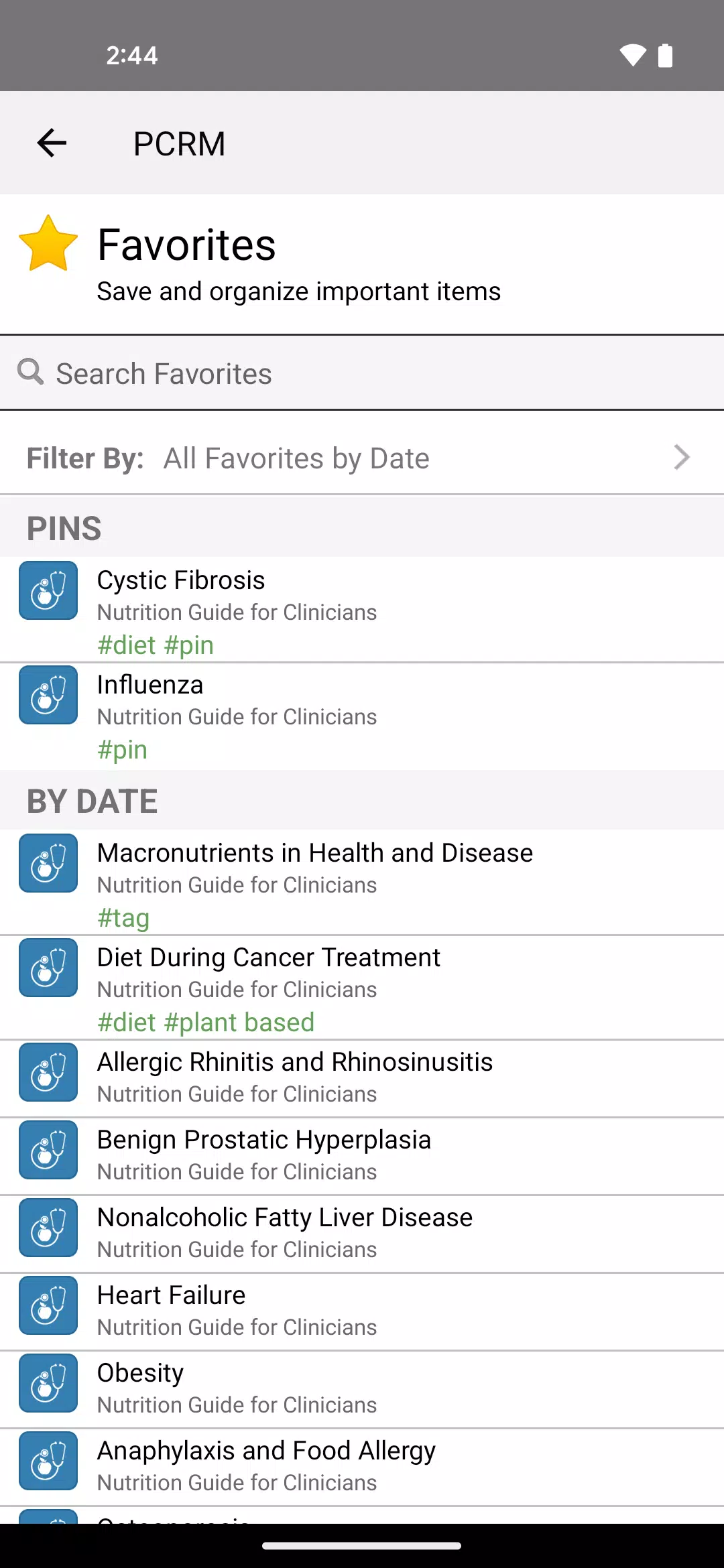Tap the Influenza guide icon
The width and height of the screenshot is (724, 1568).
(48, 695)
